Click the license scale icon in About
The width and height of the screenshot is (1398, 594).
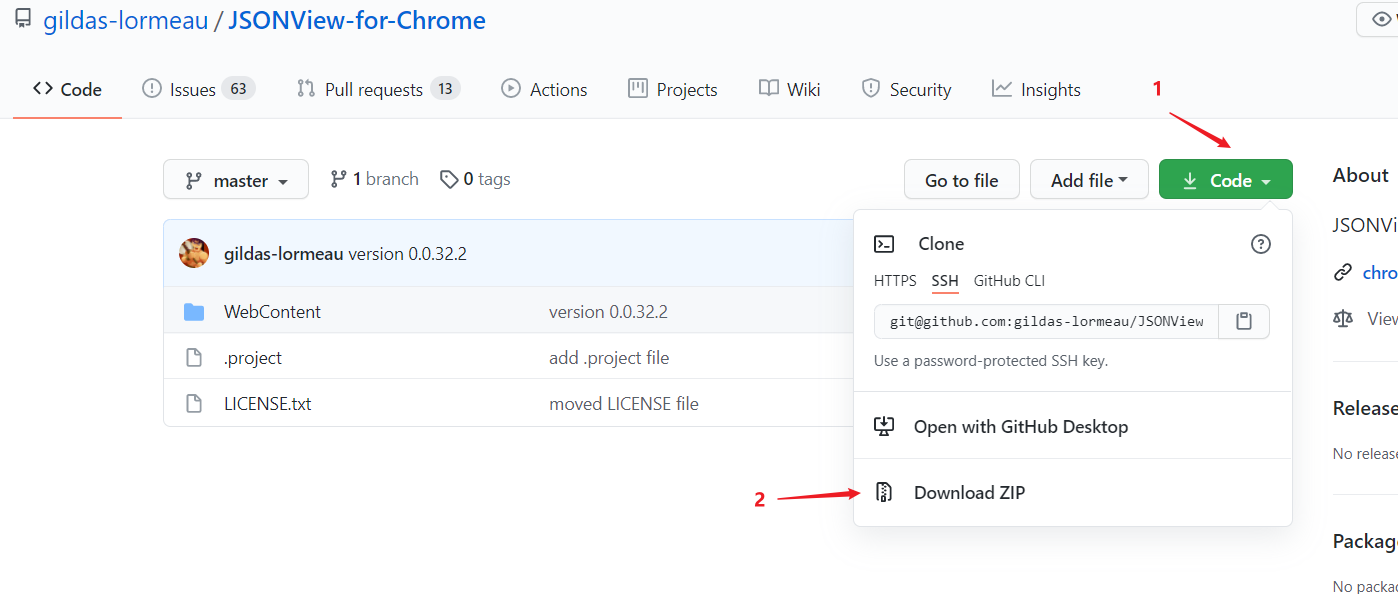point(1343,318)
